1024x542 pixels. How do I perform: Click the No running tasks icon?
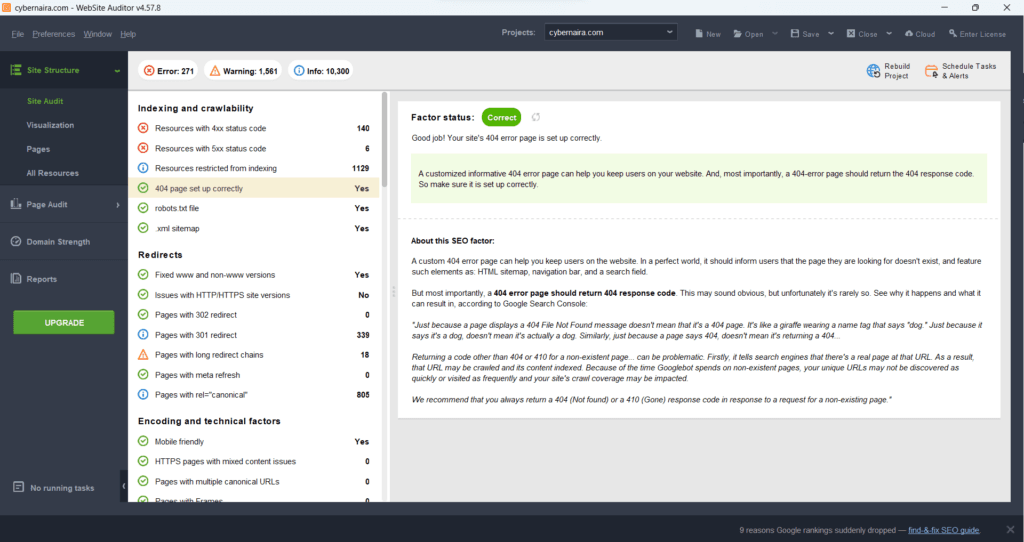(18, 487)
